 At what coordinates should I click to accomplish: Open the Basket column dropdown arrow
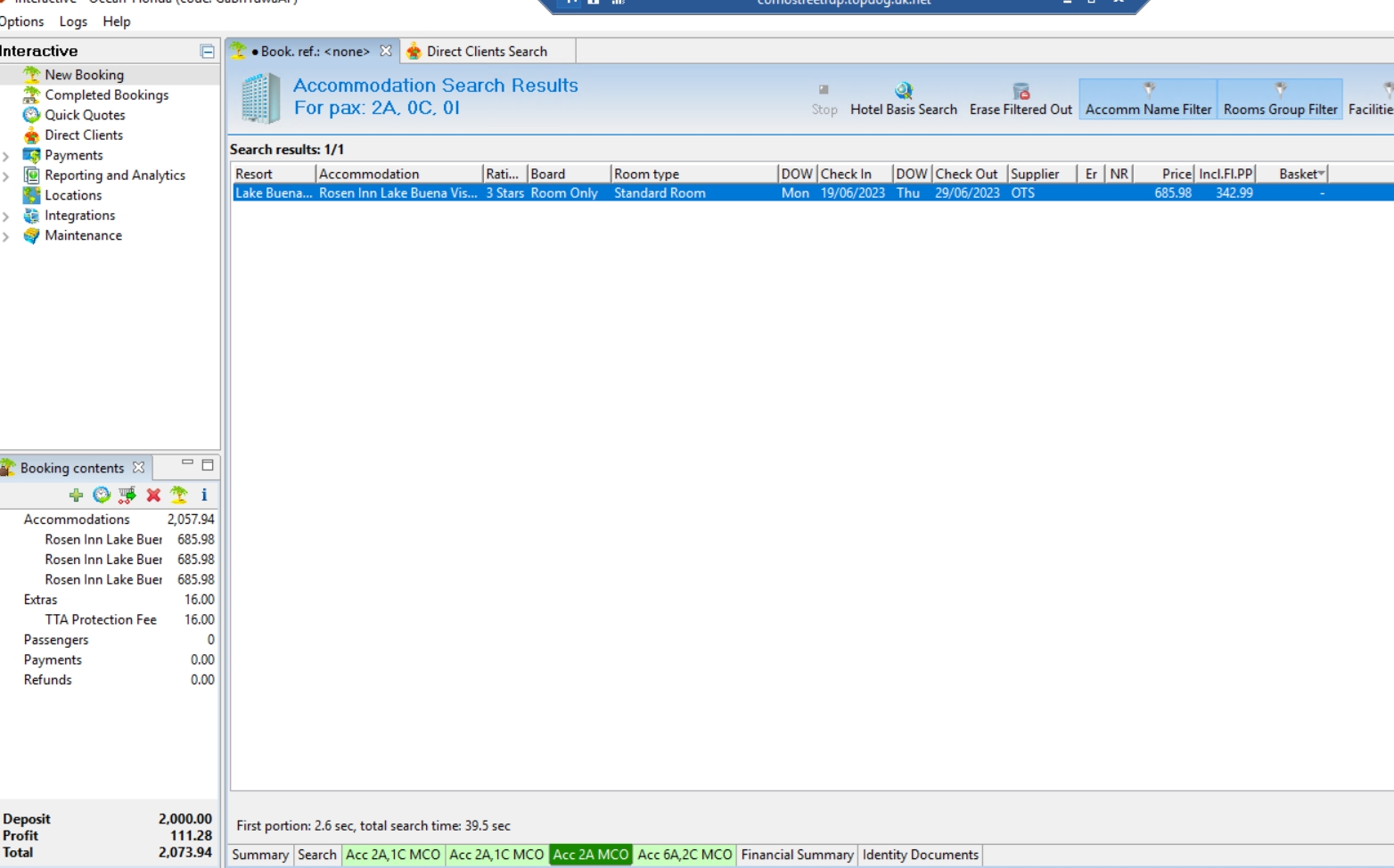(x=1321, y=174)
